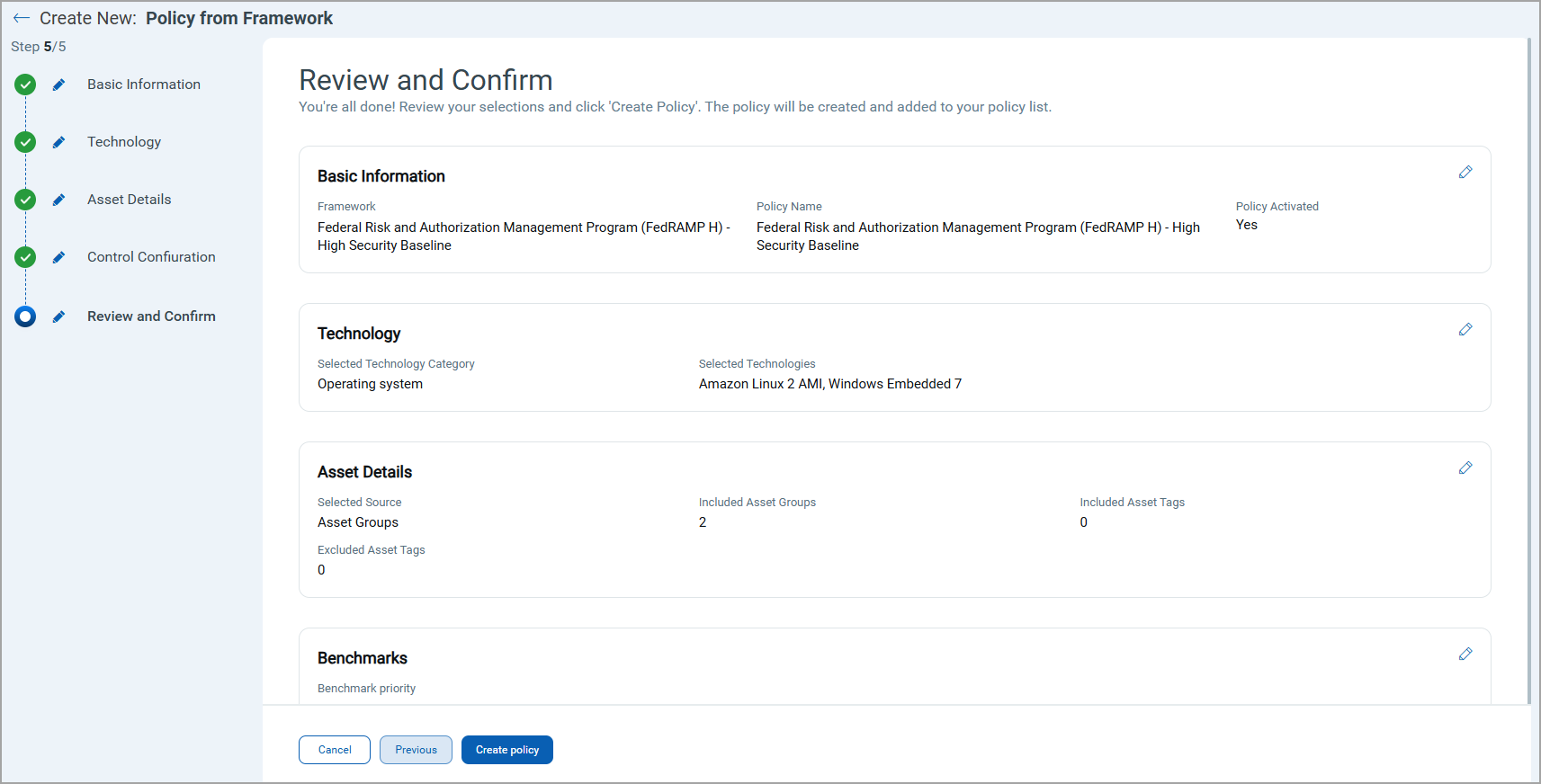This screenshot has height=784, width=1541.
Task: Click the back arrow beside Create New
Action: 22,18
